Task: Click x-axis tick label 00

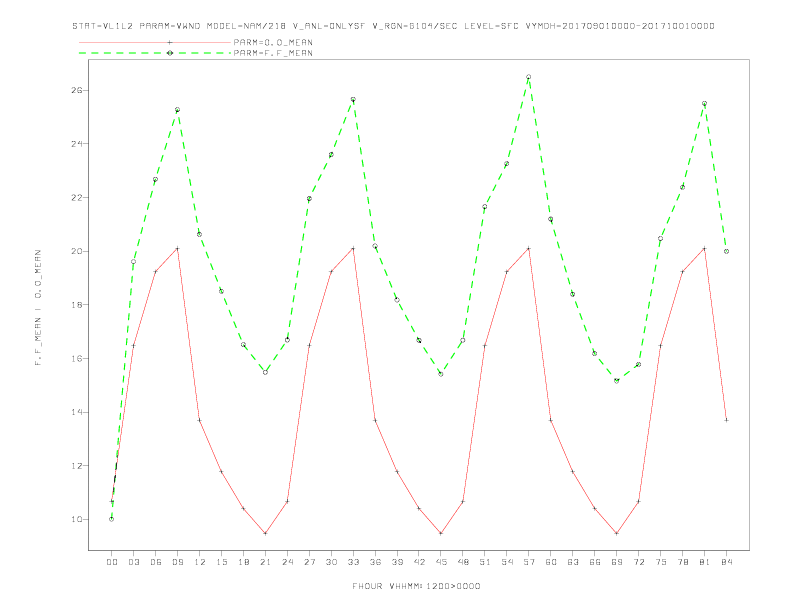Action: tap(112, 562)
